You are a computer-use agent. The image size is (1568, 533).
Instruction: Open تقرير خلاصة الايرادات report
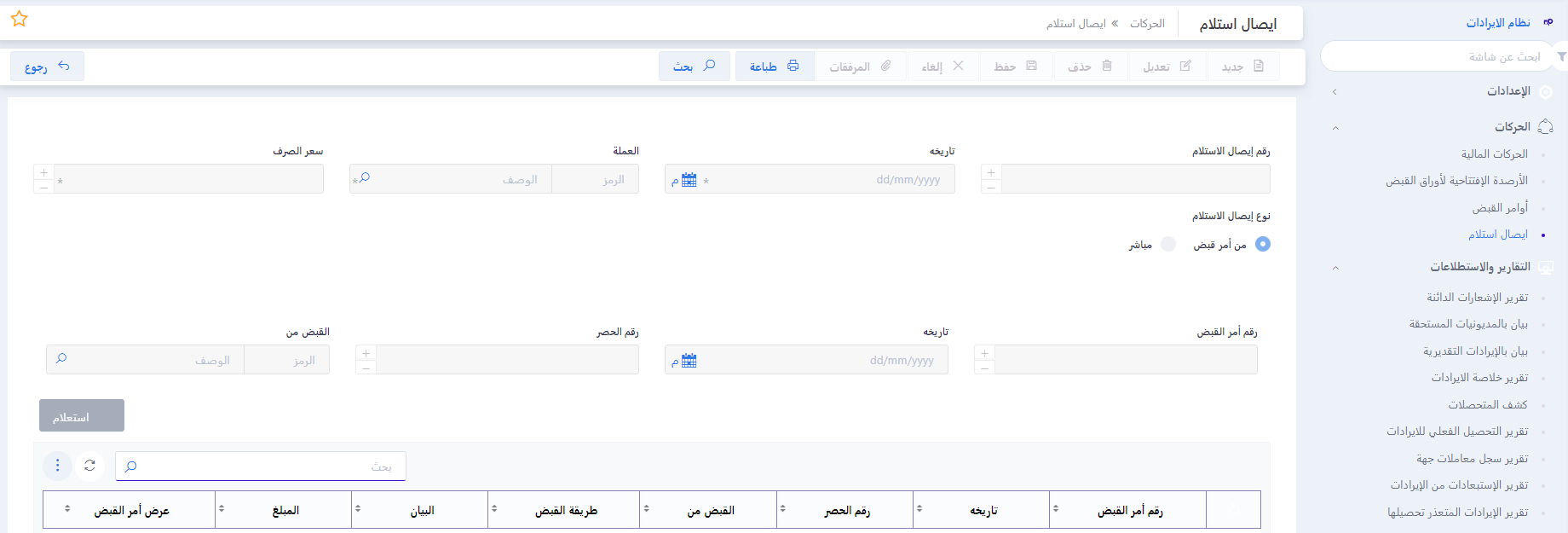(1479, 378)
